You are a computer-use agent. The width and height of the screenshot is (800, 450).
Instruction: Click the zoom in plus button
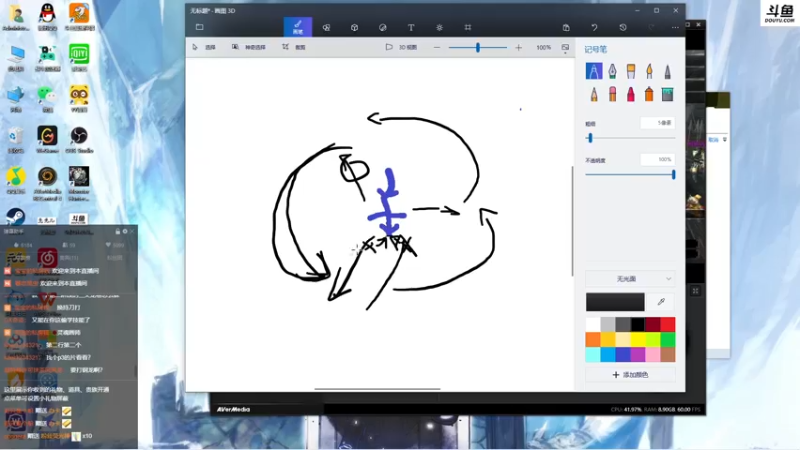coord(518,47)
